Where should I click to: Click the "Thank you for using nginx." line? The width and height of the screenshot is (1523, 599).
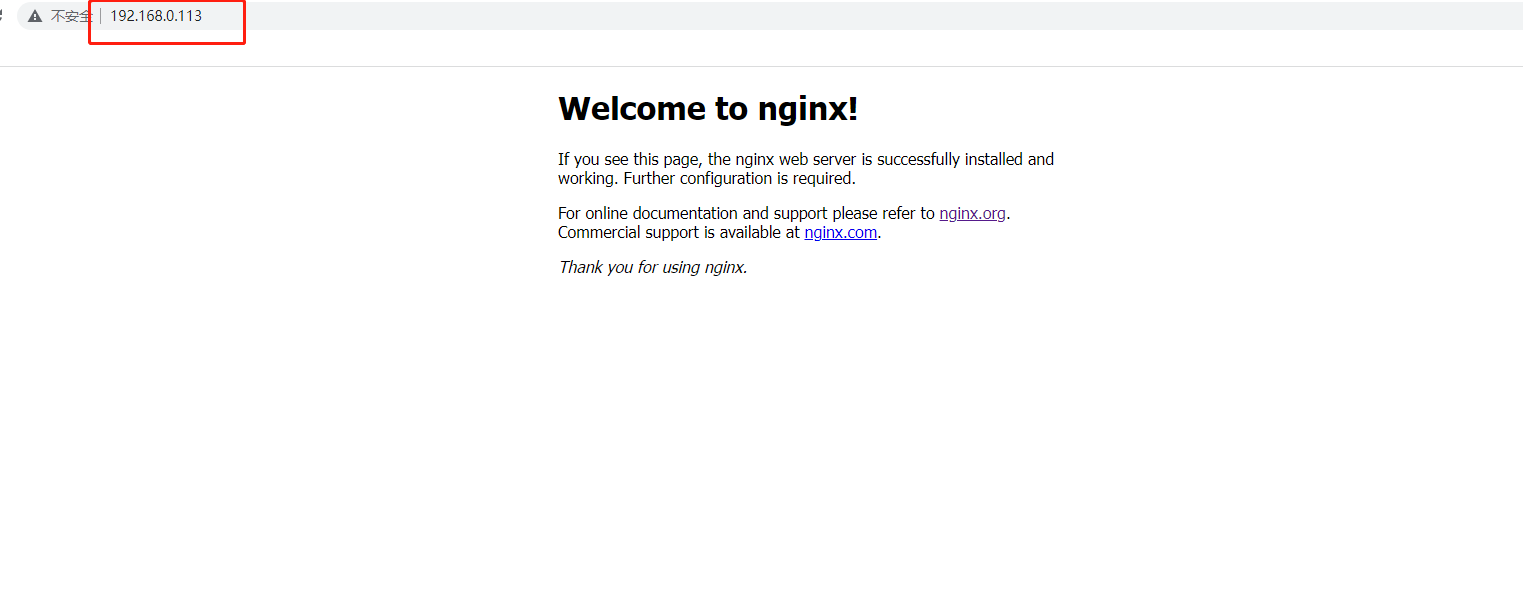click(653, 267)
